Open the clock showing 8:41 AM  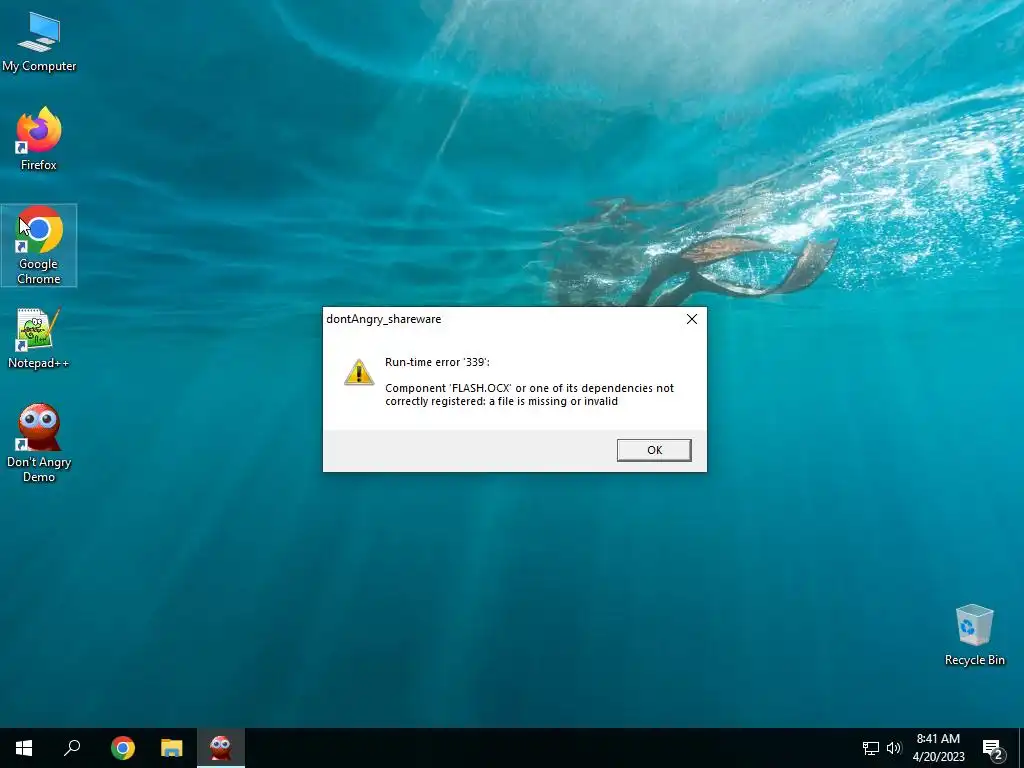[x=938, y=748]
